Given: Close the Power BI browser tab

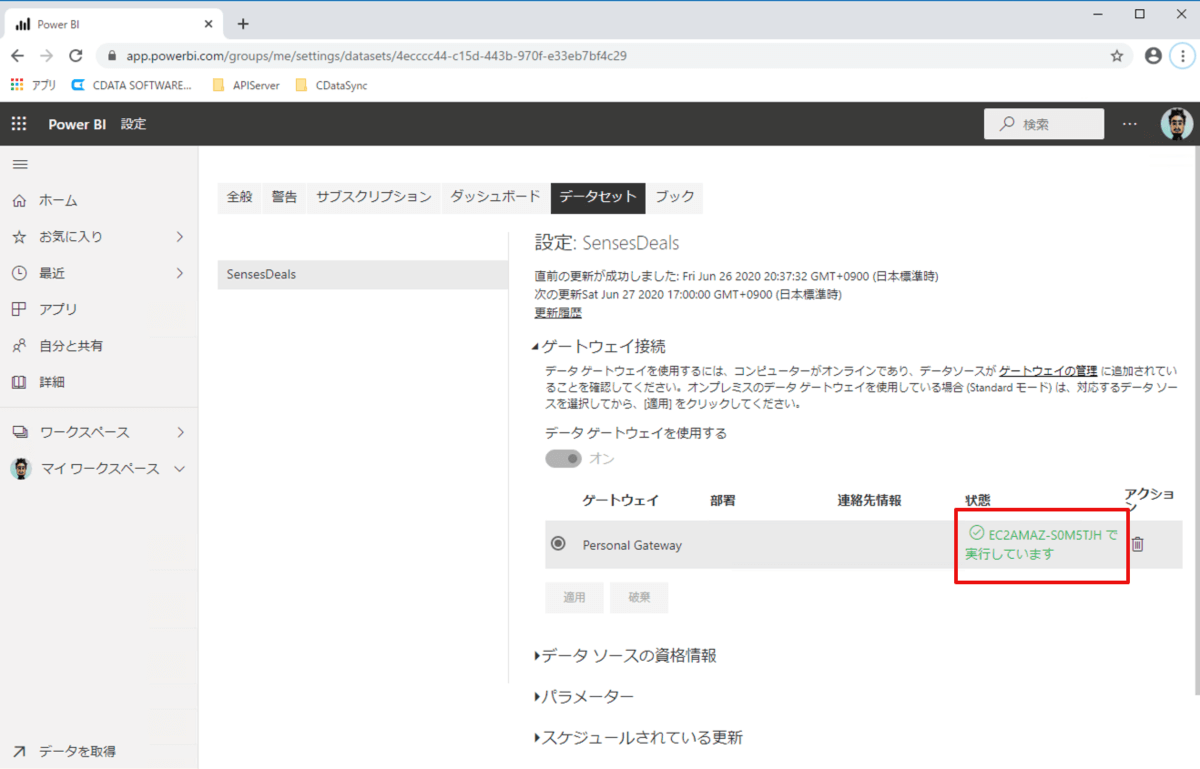Looking at the screenshot, I should point(208,24).
